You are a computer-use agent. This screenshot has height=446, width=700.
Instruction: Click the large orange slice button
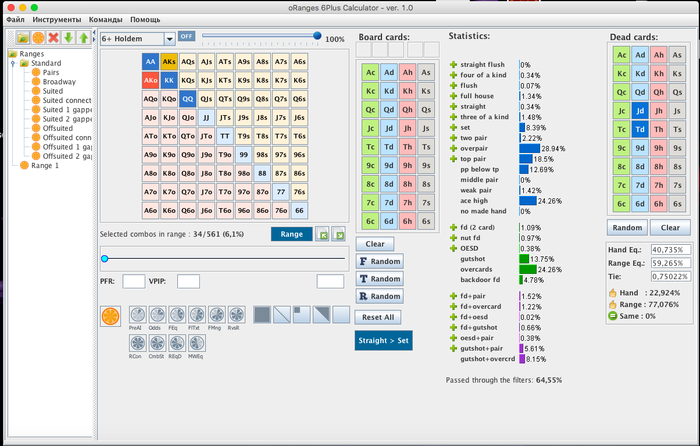point(110,316)
